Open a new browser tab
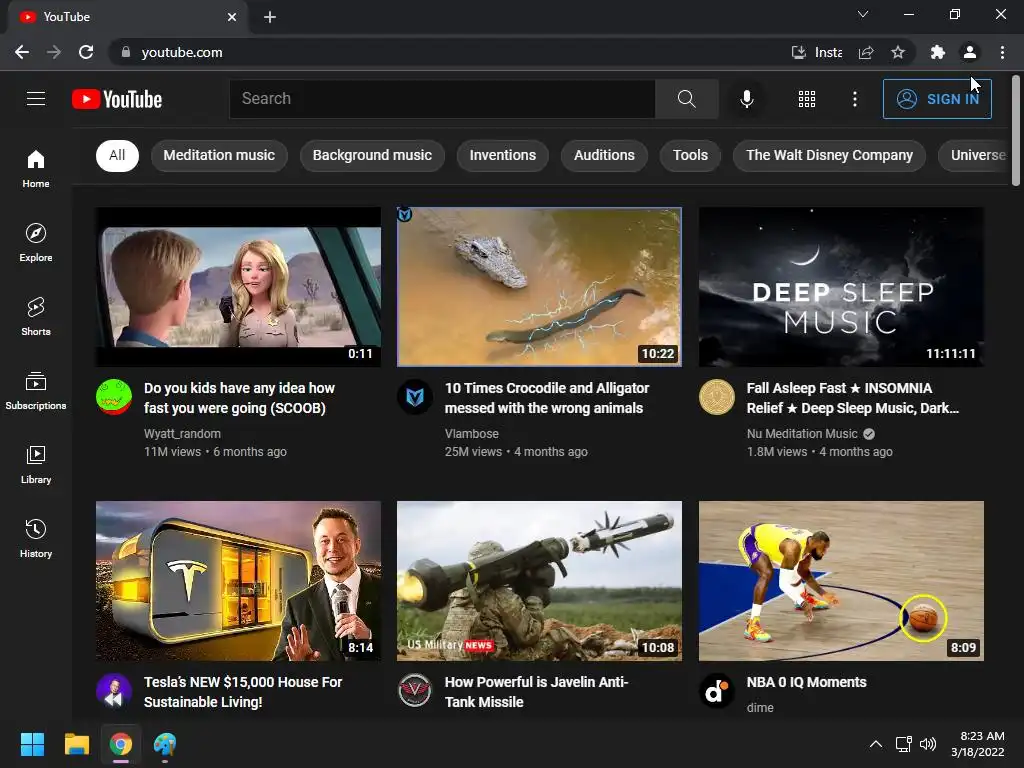This screenshot has height=768, width=1024. pyautogui.click(x=270, y=17)
